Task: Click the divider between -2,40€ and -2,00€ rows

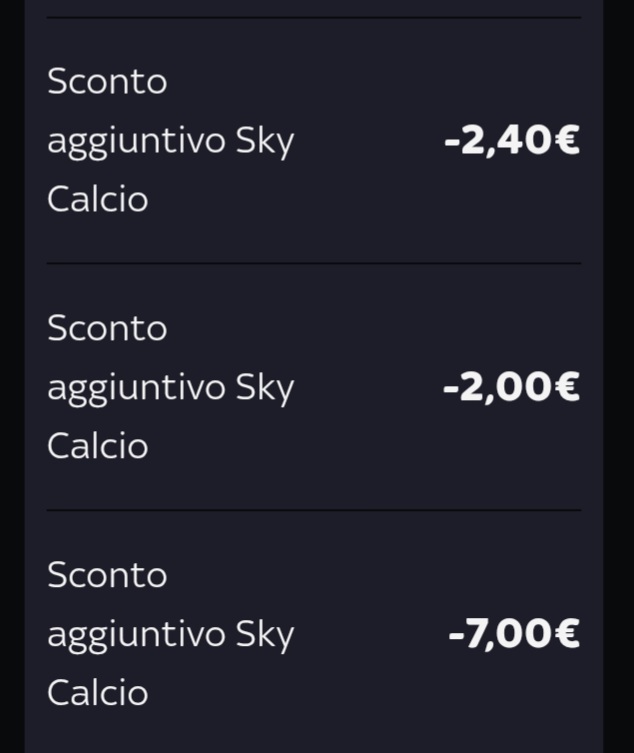Action: click(x=314, y=263)
